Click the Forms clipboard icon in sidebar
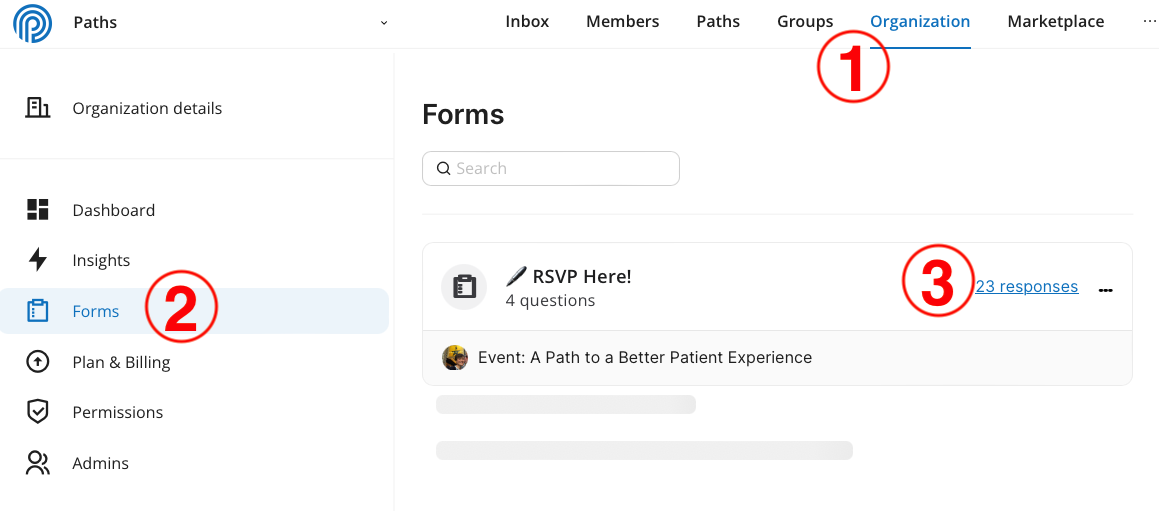1159x511 pixels. coord(37,311)
